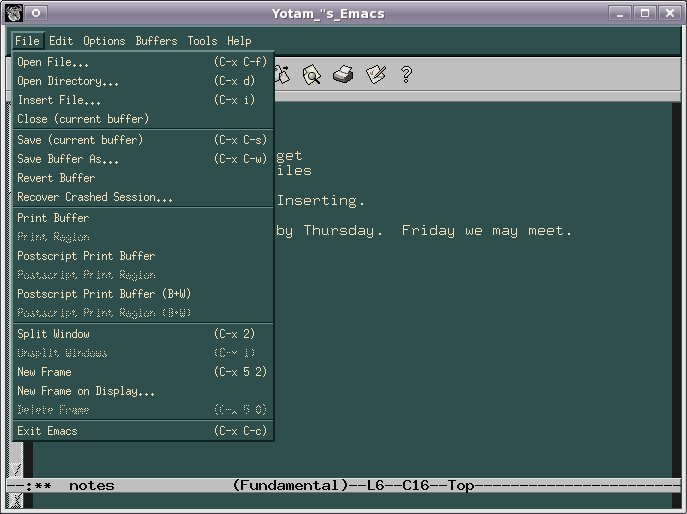Click the search magnifier toolbar icon
This screenshot has width=687, height=514.
click(x=312, y=74)
